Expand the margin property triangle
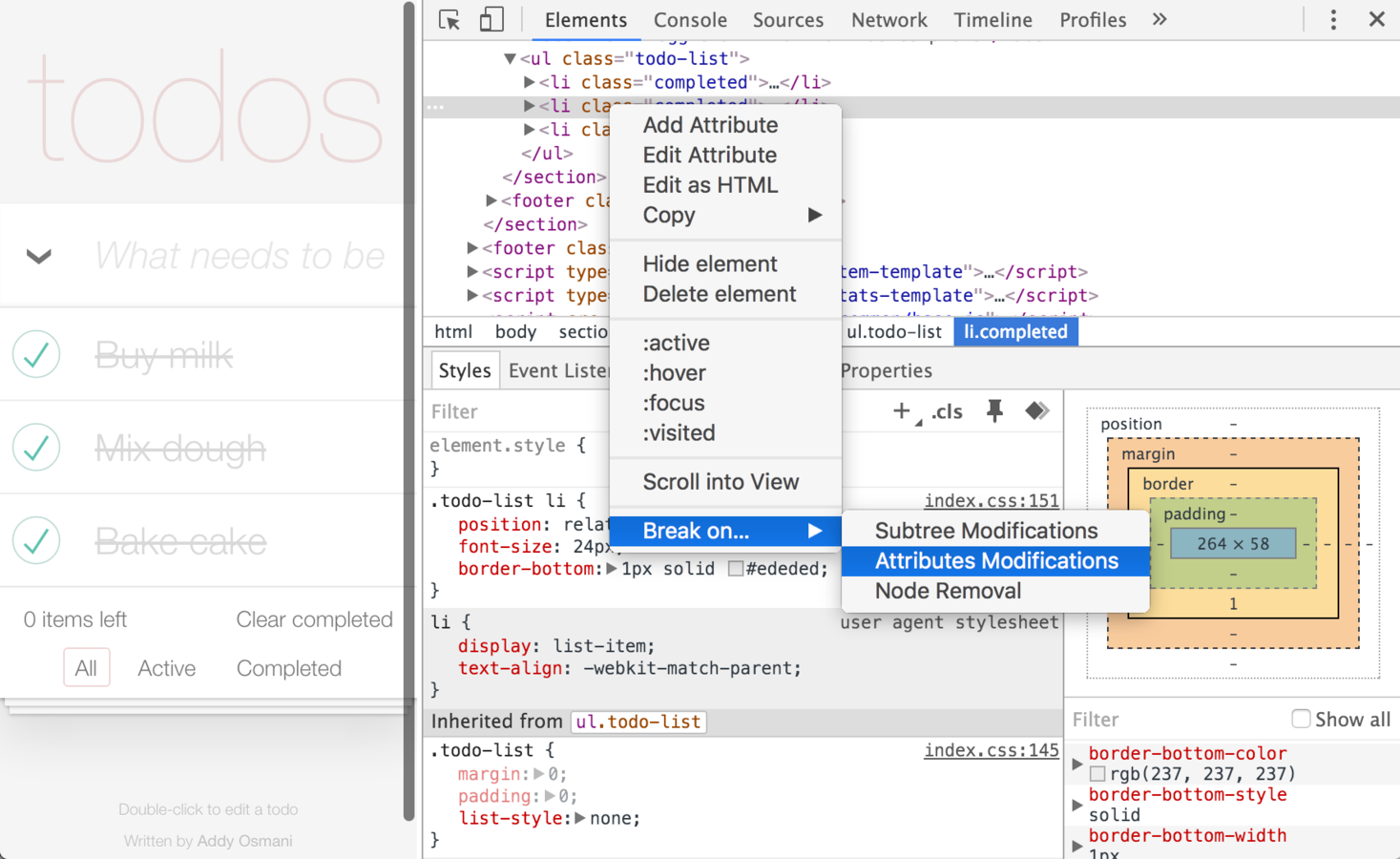1400x859 pixels. [x=539, y=774]
